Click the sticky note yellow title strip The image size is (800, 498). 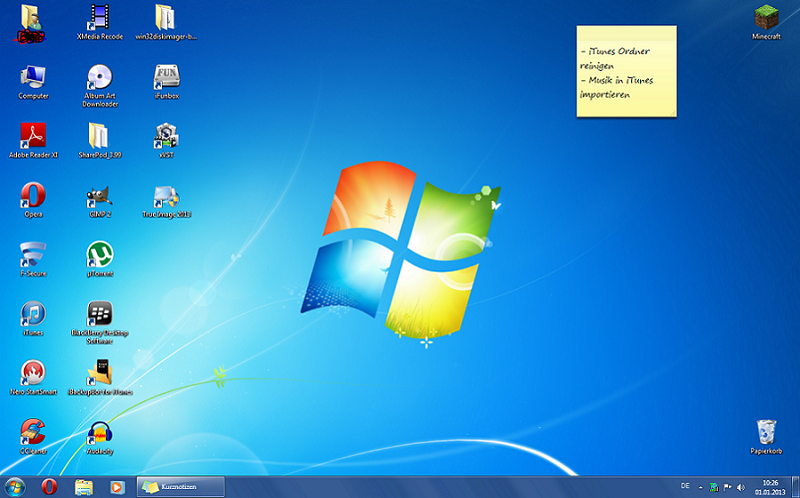[x=627, y=33]
